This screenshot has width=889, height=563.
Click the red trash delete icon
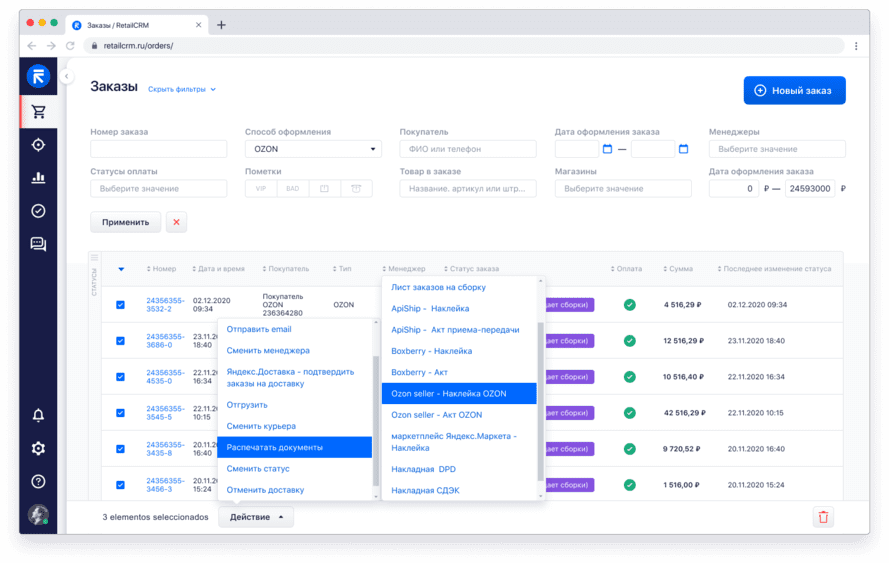coord(823,517)
